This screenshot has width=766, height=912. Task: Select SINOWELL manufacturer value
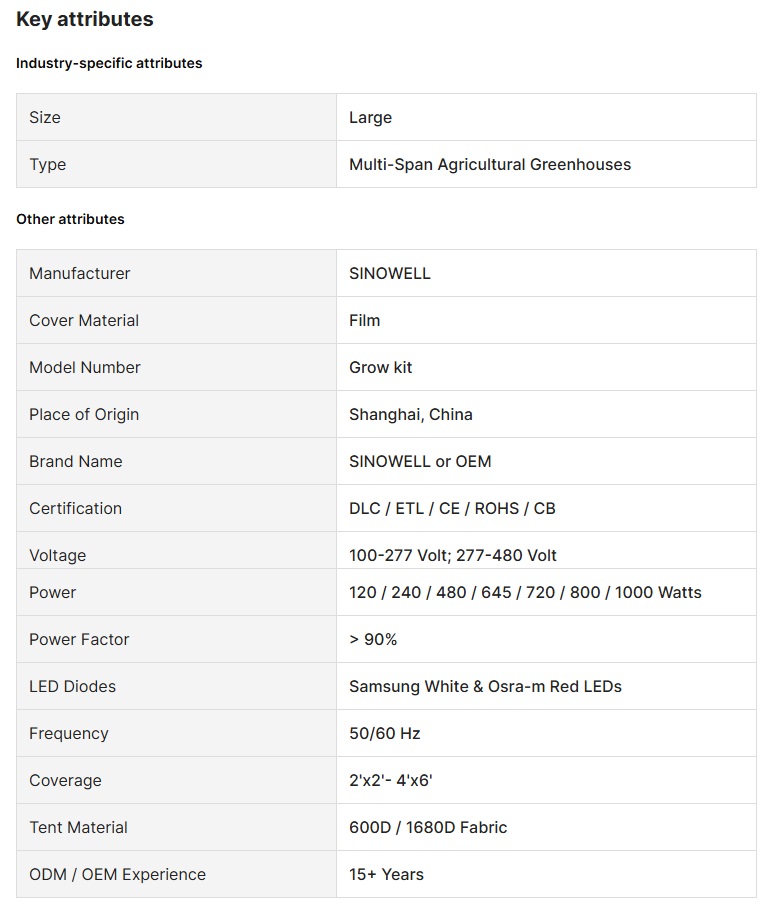point(390,273)
